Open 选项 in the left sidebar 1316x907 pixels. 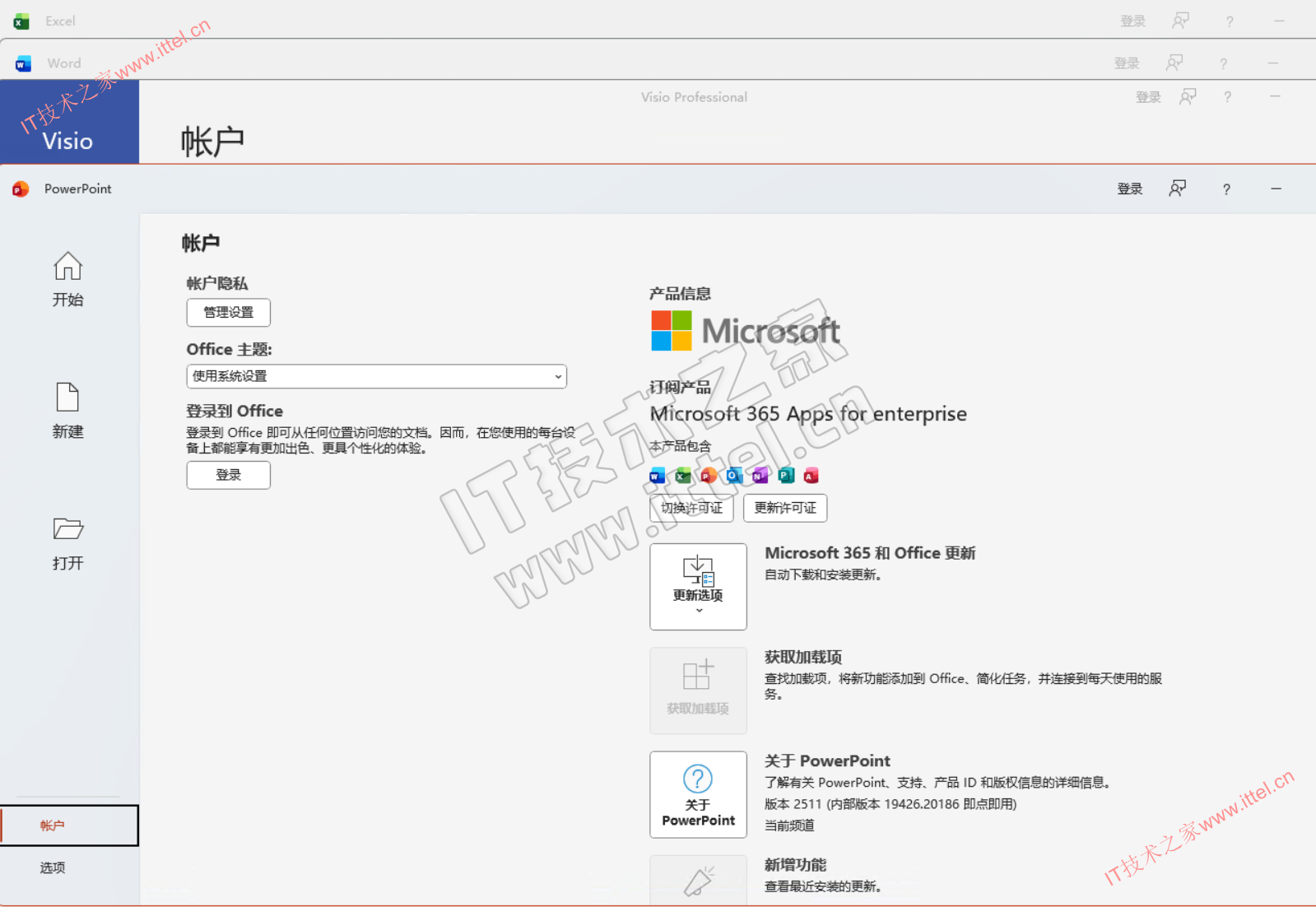(x=53, y=867)
